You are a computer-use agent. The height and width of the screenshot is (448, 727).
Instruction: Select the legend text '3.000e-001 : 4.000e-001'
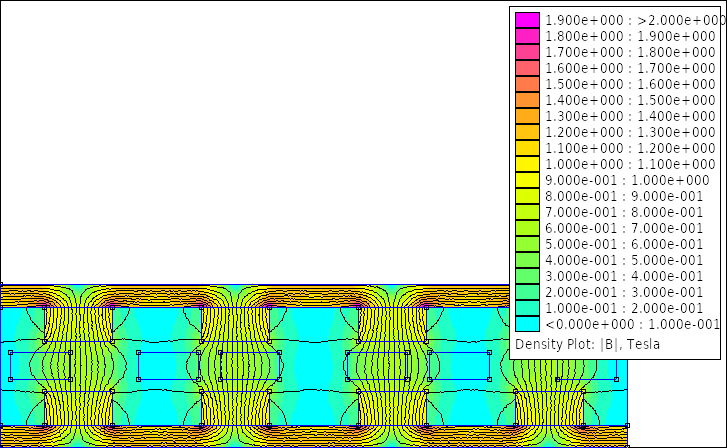pyautogui.click(x=624, y=276)
